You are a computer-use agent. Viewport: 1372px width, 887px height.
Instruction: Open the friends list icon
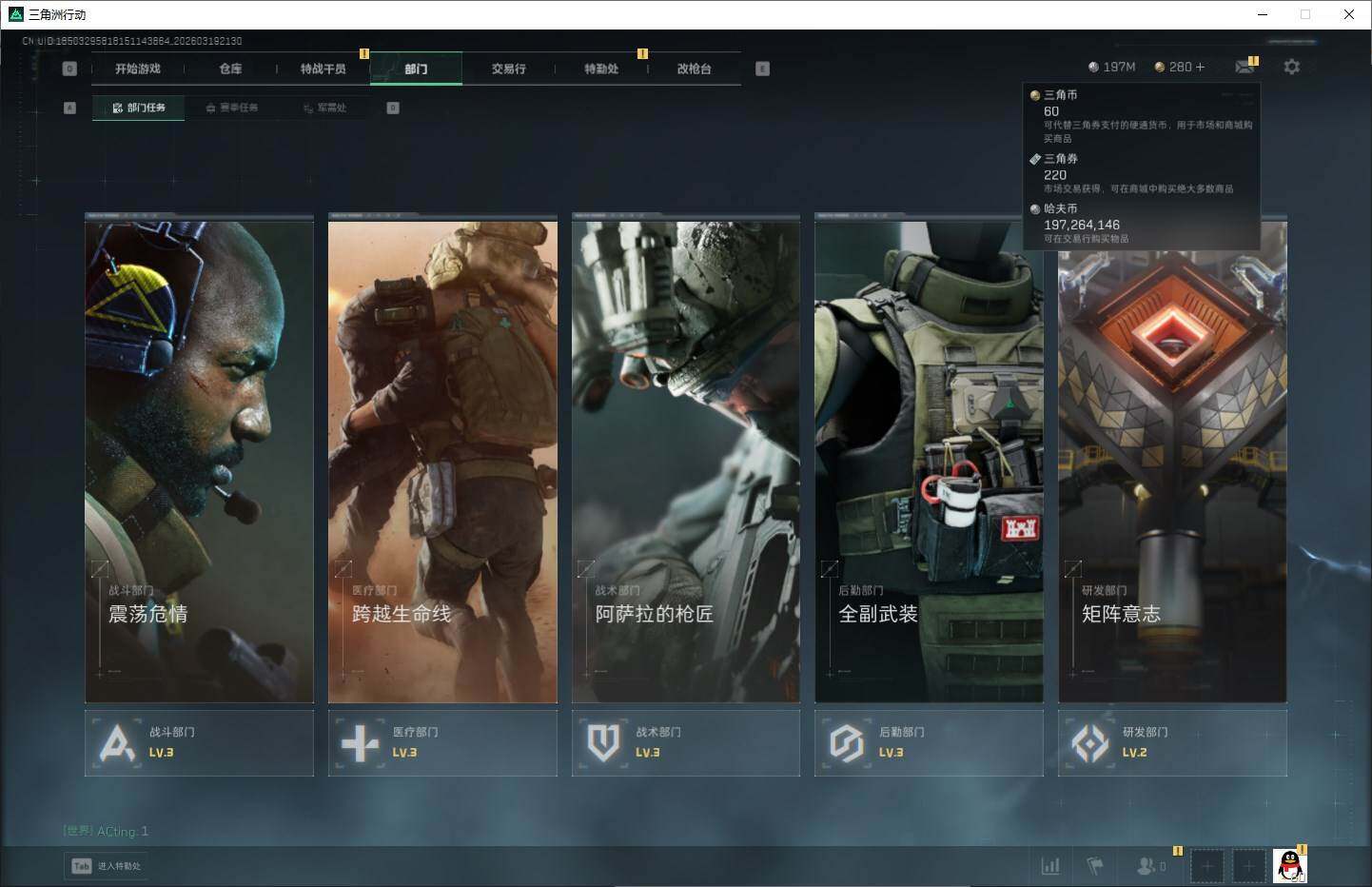pos(1149,865)
